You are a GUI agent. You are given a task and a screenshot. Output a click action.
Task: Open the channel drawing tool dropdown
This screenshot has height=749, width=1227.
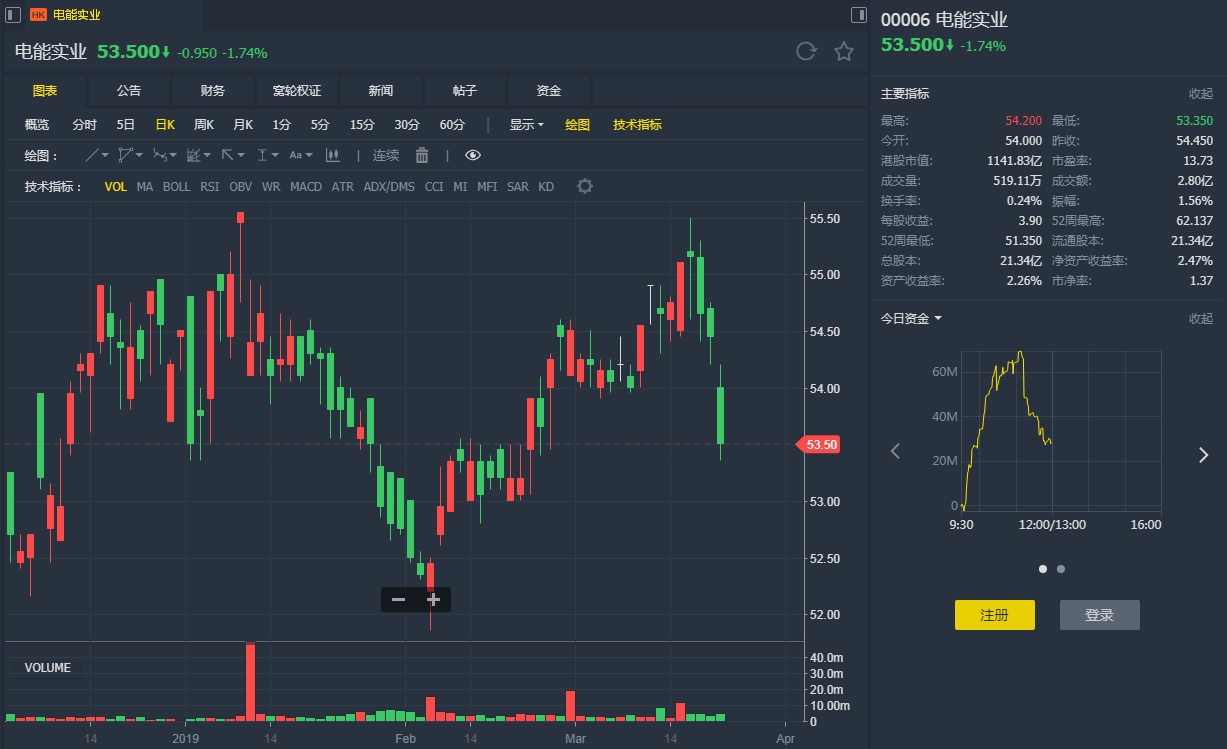(130, 155)
